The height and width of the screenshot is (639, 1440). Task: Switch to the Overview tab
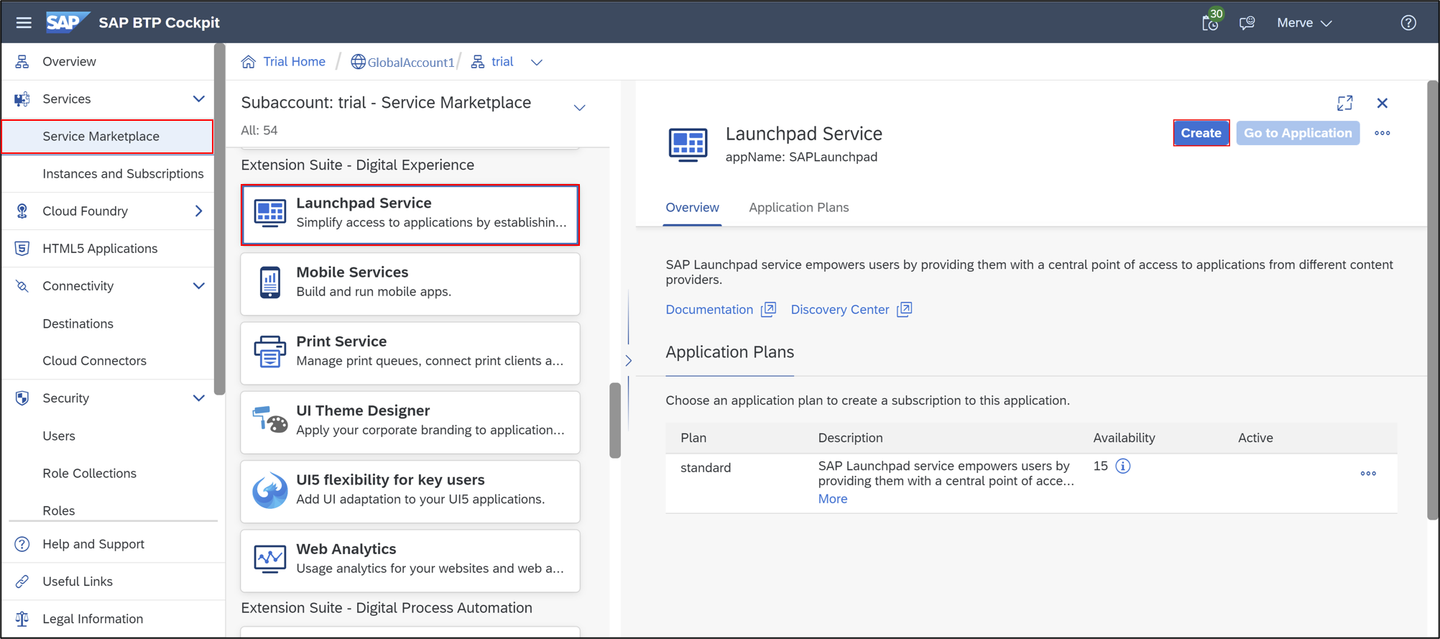point(692,207)
